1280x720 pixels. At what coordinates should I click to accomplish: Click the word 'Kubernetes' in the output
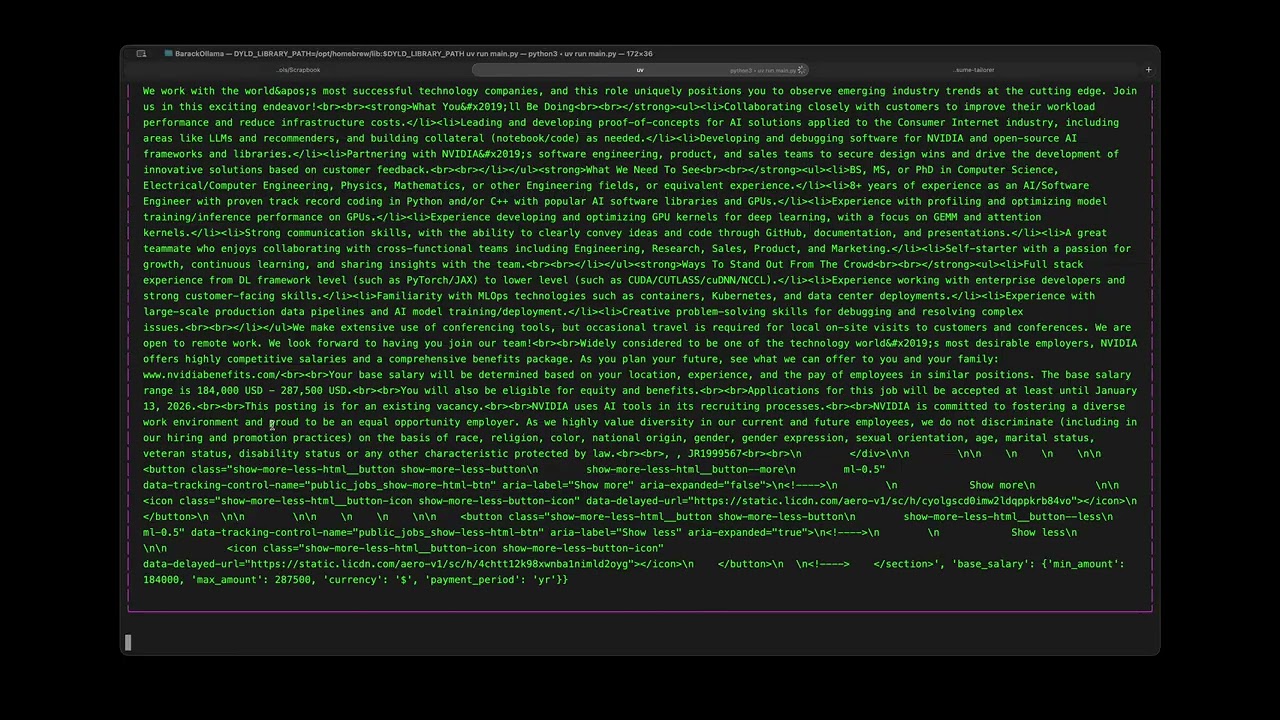(x=742, y=296)
